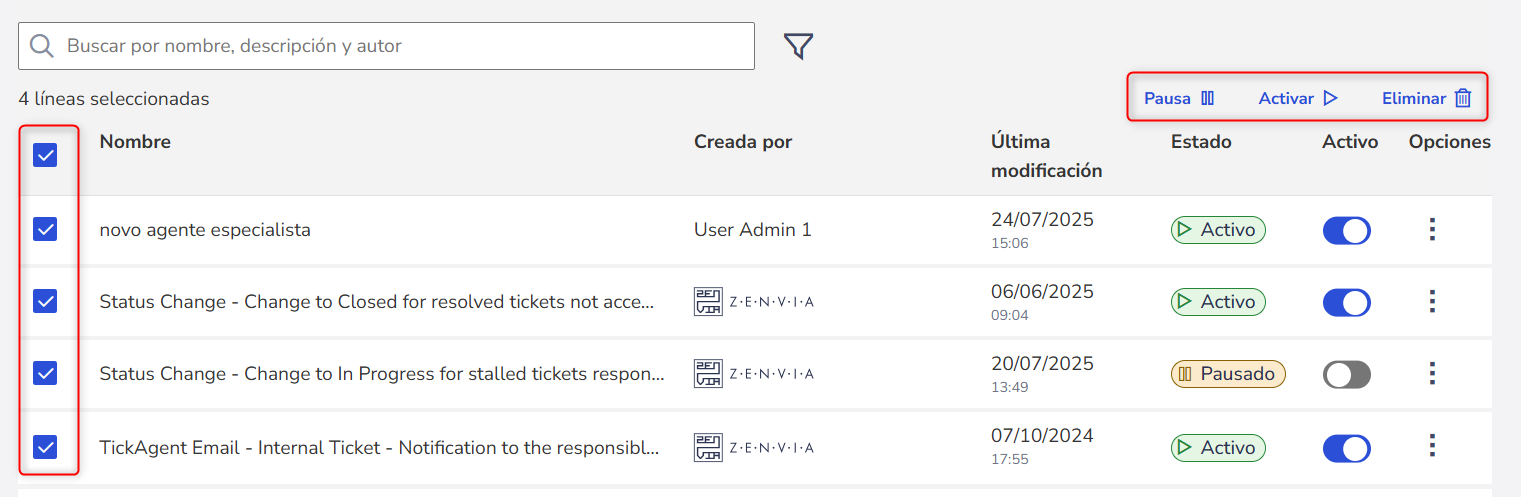Open options menu for Status Change Closed row
This screenshot has width=1521, height=497.
pyautogui.click(x=1432, y=301)
